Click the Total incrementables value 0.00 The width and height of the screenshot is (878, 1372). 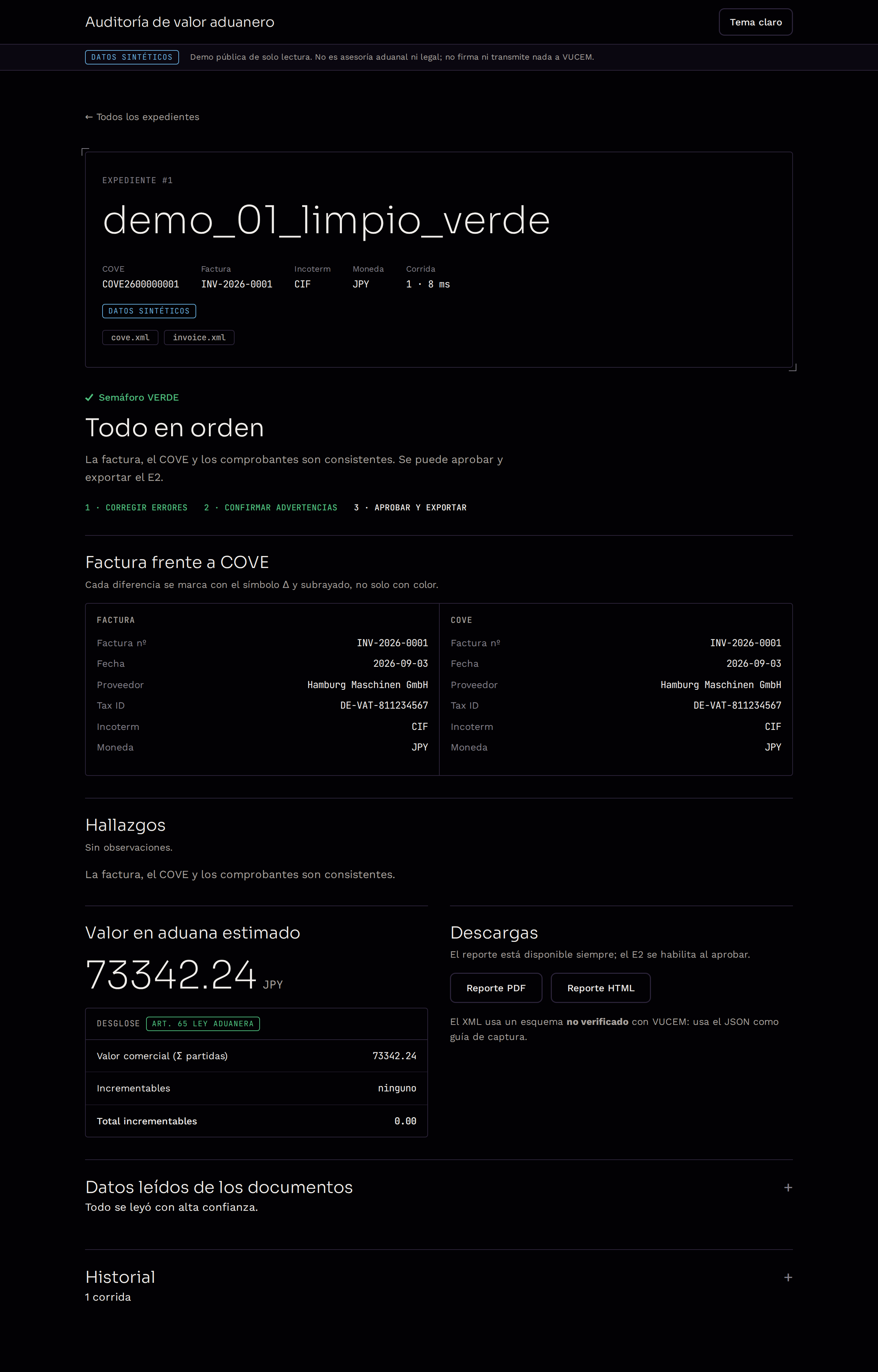[x=405, y=1121]
